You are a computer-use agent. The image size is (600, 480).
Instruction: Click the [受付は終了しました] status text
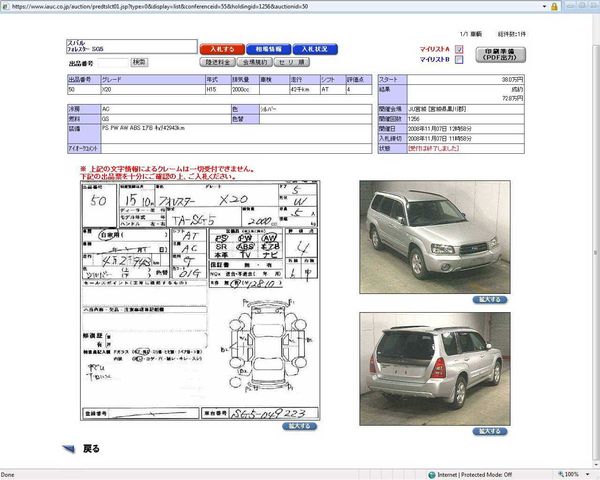click(x=434, y=148)
